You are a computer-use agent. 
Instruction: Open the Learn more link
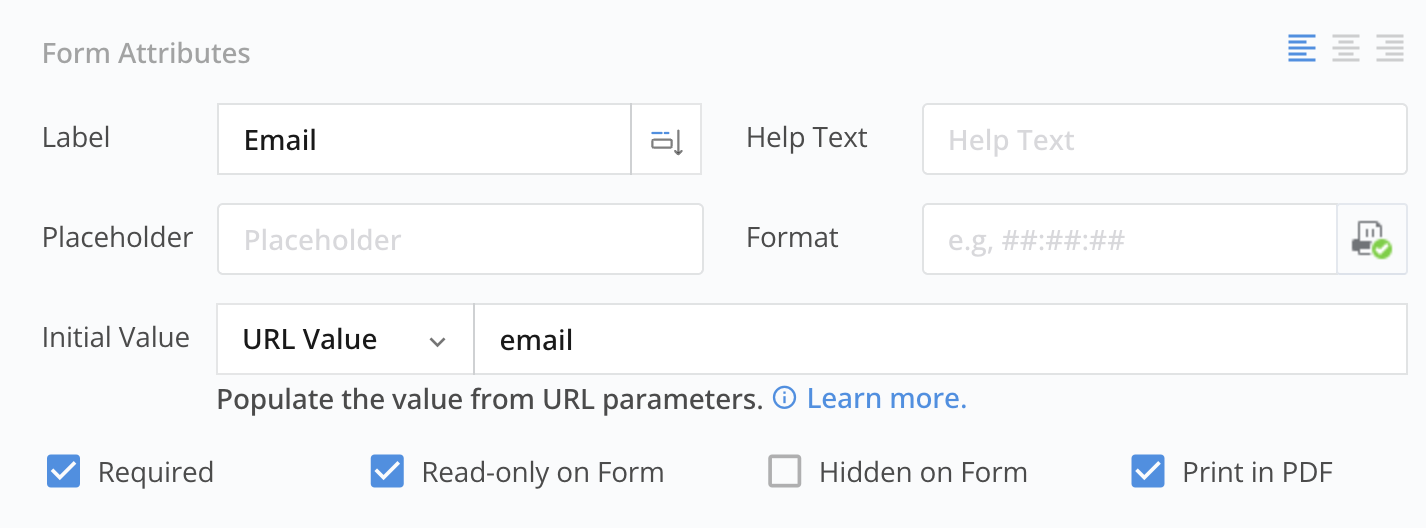(x=886, y=399)
